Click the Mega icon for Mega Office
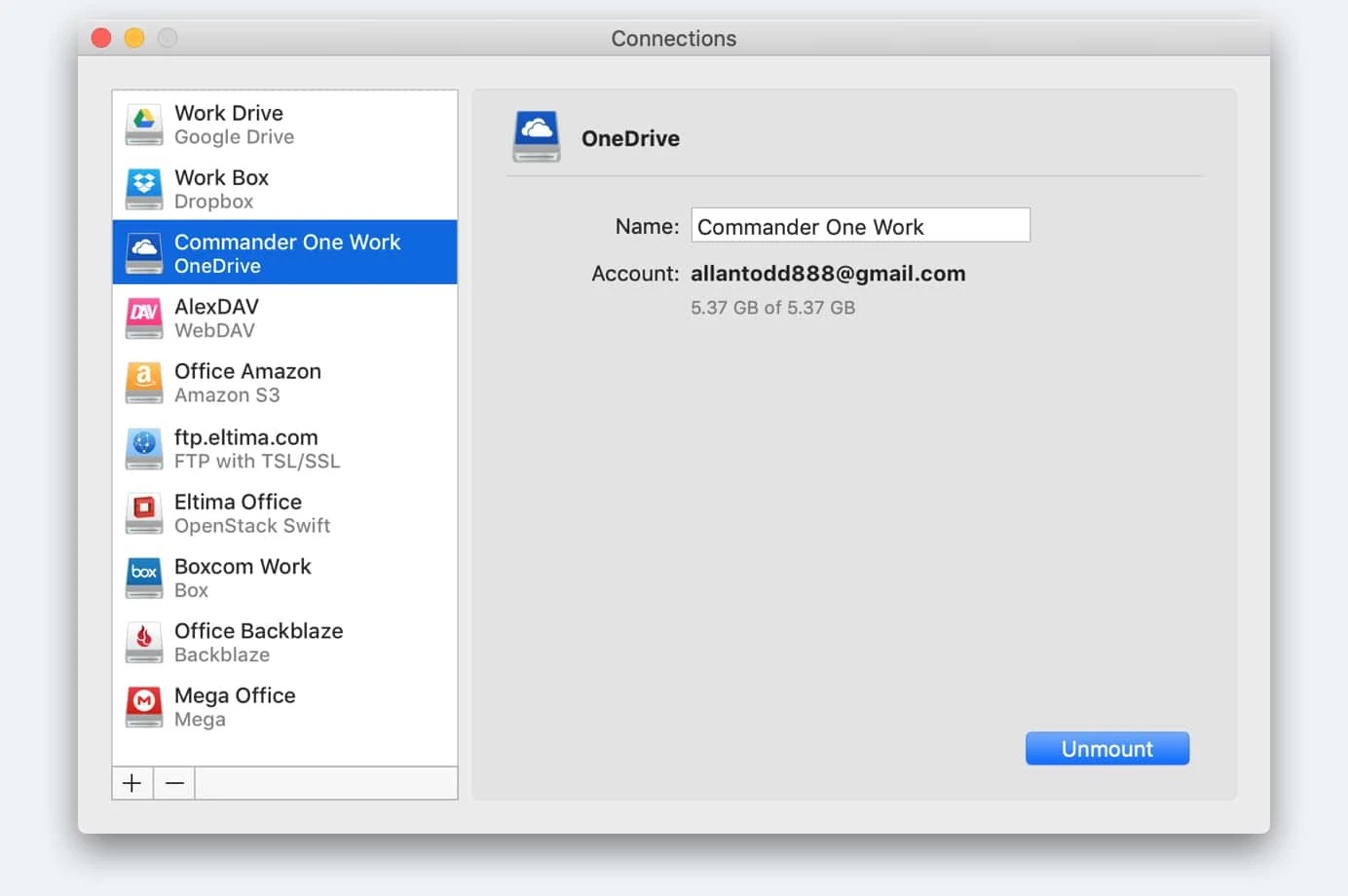The width and height of the screenshot is (1348, 896). 144,707
